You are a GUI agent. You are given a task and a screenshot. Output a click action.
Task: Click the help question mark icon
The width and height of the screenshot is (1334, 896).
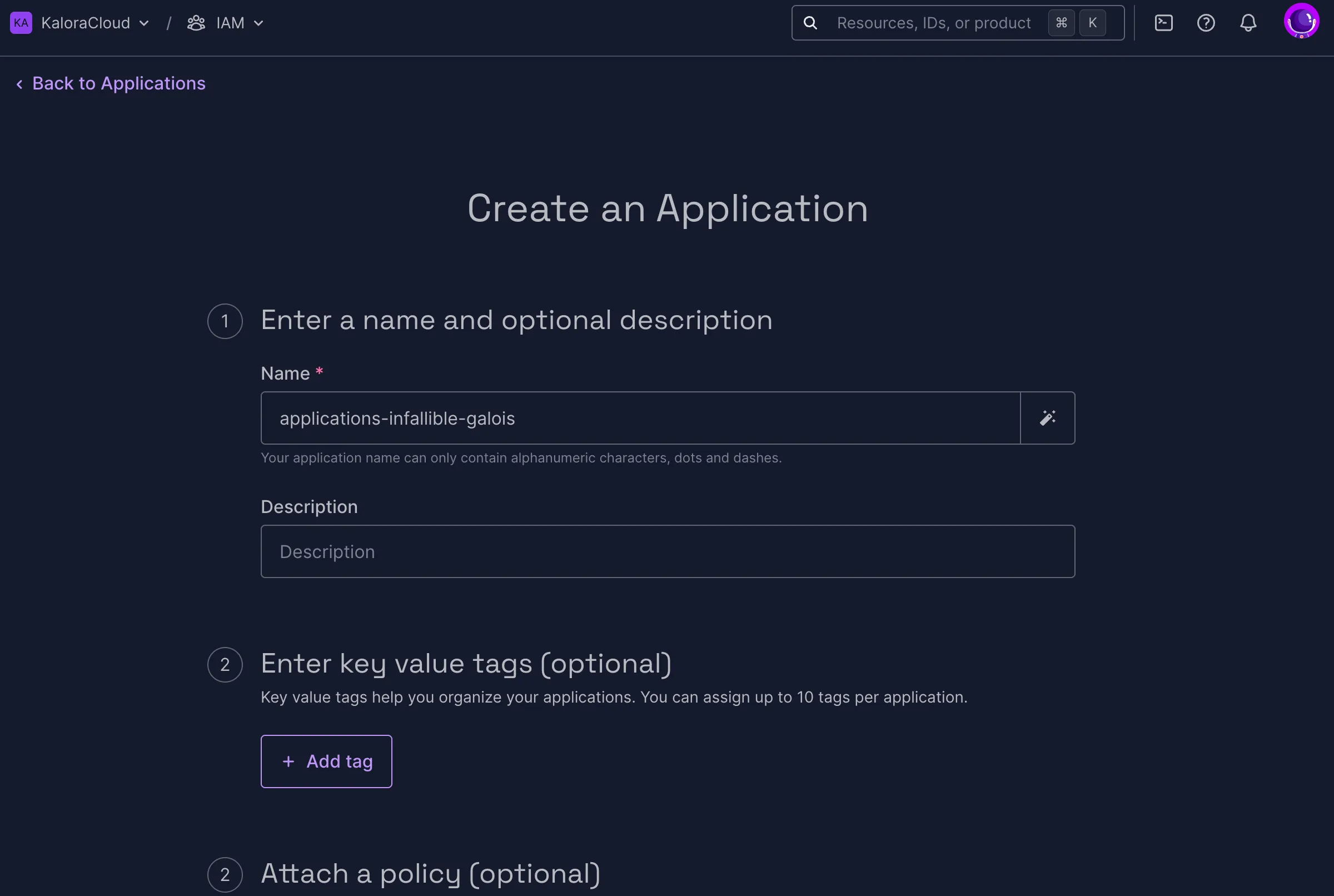(x=1206, y=22)
